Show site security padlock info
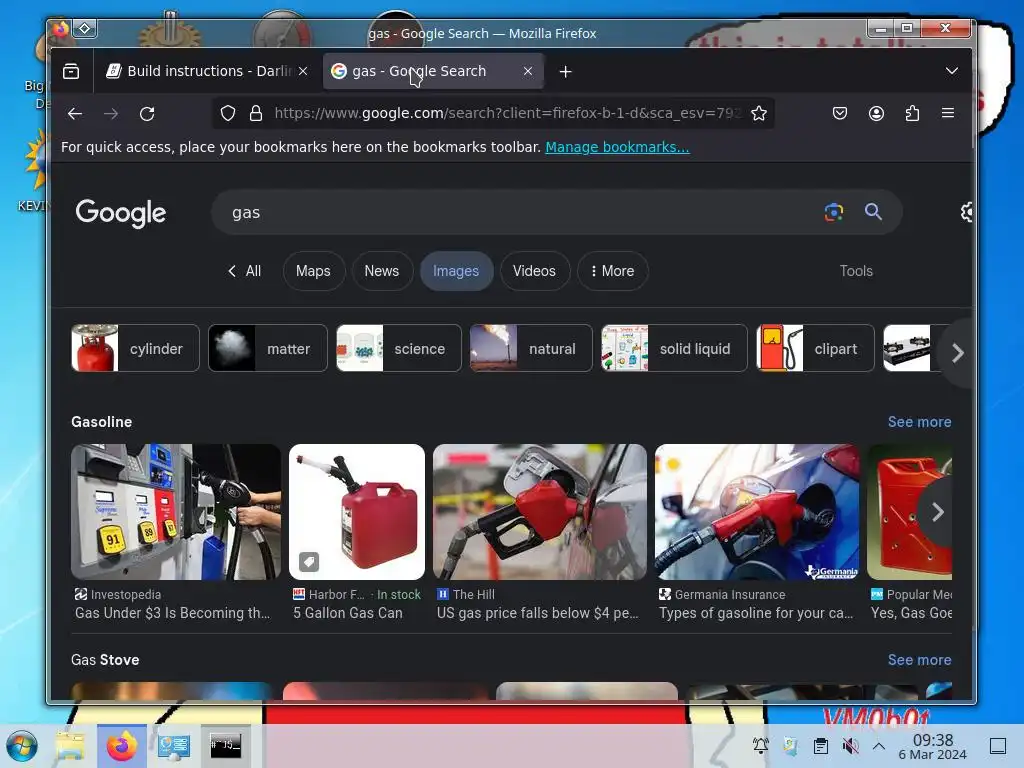Viewport: 1024px width, 768px height. [x=256, y=114]
